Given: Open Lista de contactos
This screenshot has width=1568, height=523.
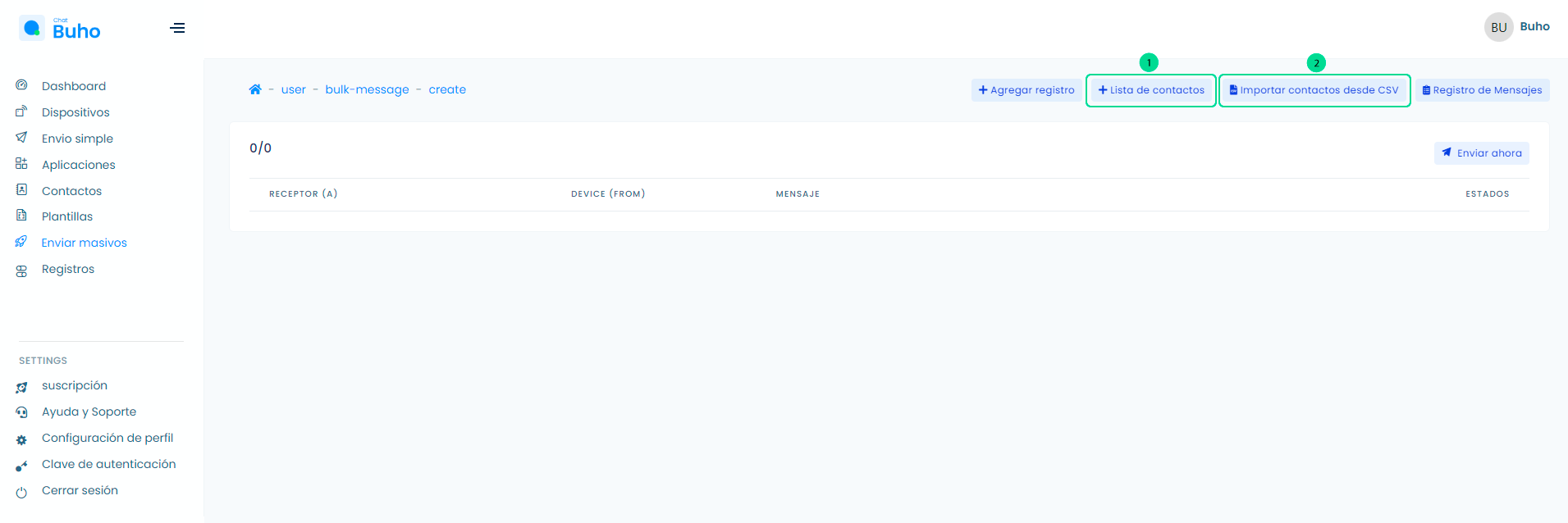Looking at the screenshot, I should [1151, 90].
